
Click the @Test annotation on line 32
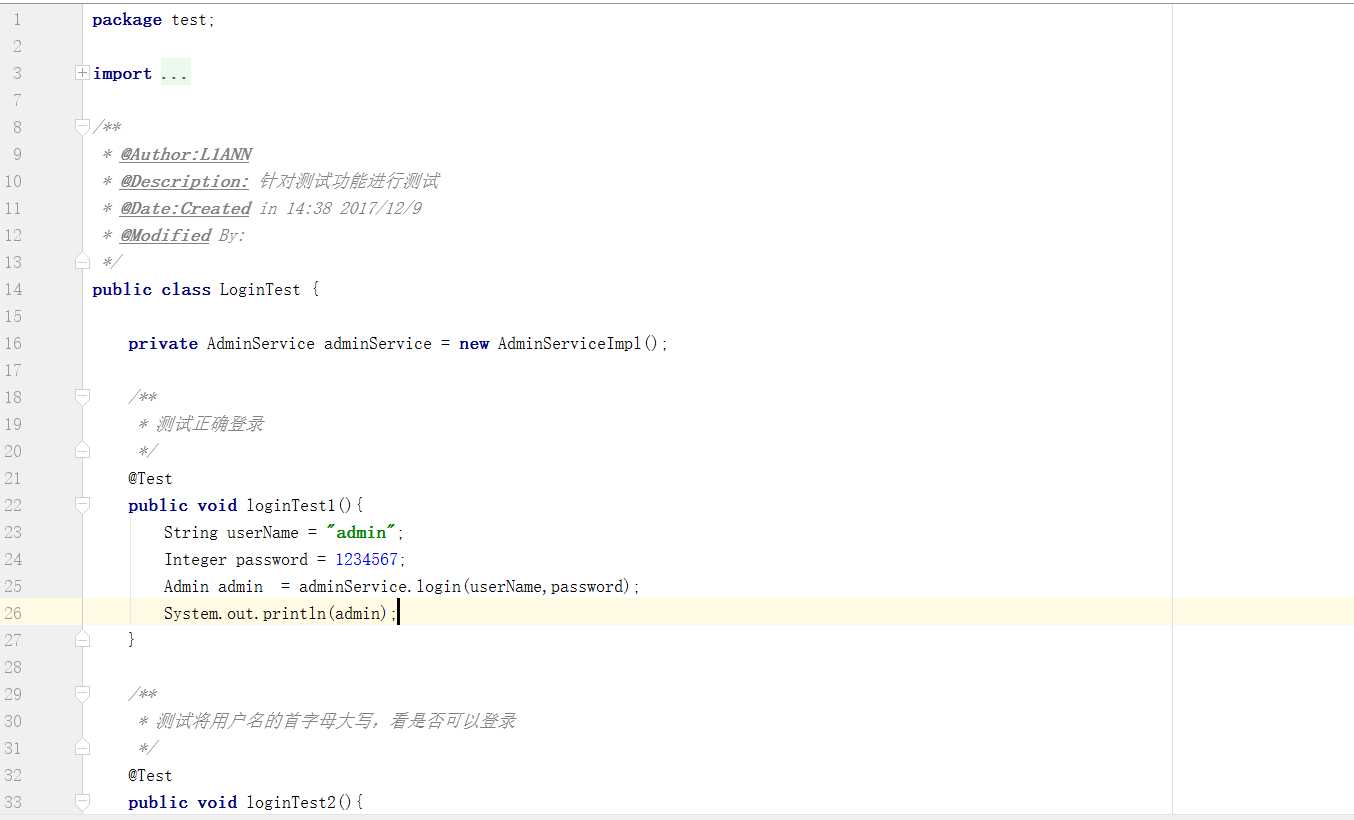pos(150,775)
